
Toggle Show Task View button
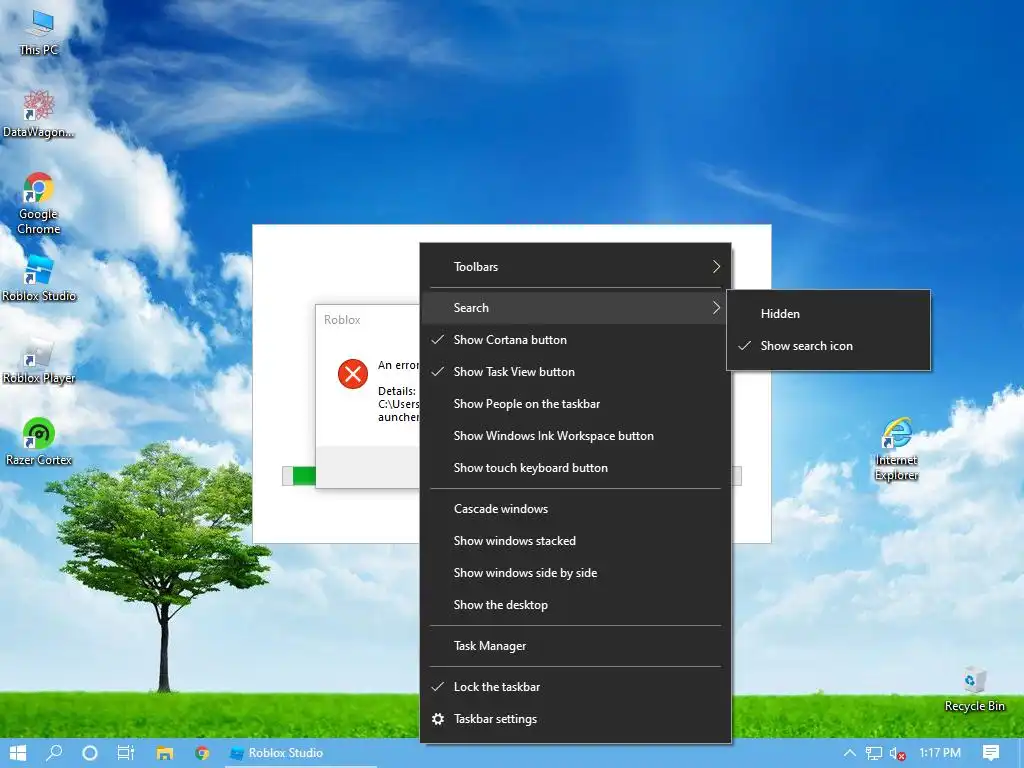click(575, 372)
